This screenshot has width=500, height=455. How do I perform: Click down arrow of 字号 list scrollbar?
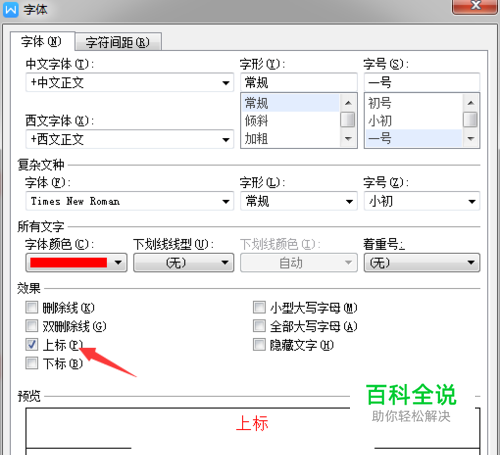471,138
